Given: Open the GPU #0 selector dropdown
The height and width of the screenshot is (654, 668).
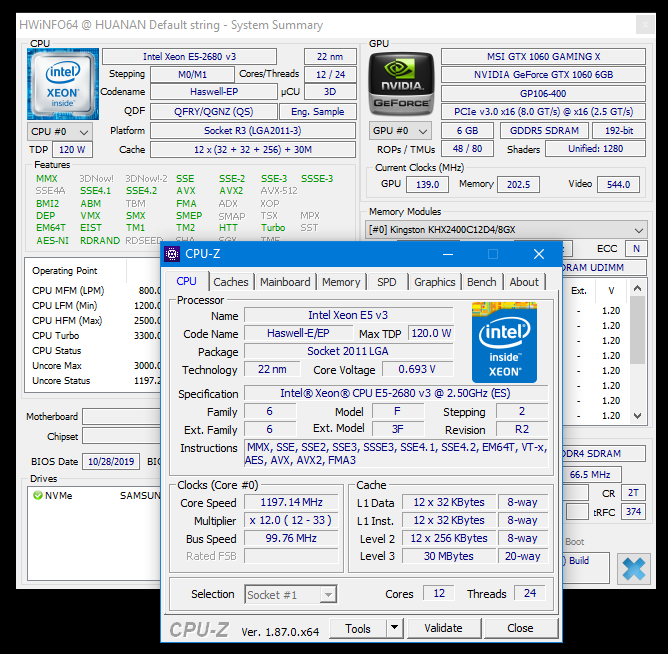Looking at the screenshot, I should [x=400, y=131].
